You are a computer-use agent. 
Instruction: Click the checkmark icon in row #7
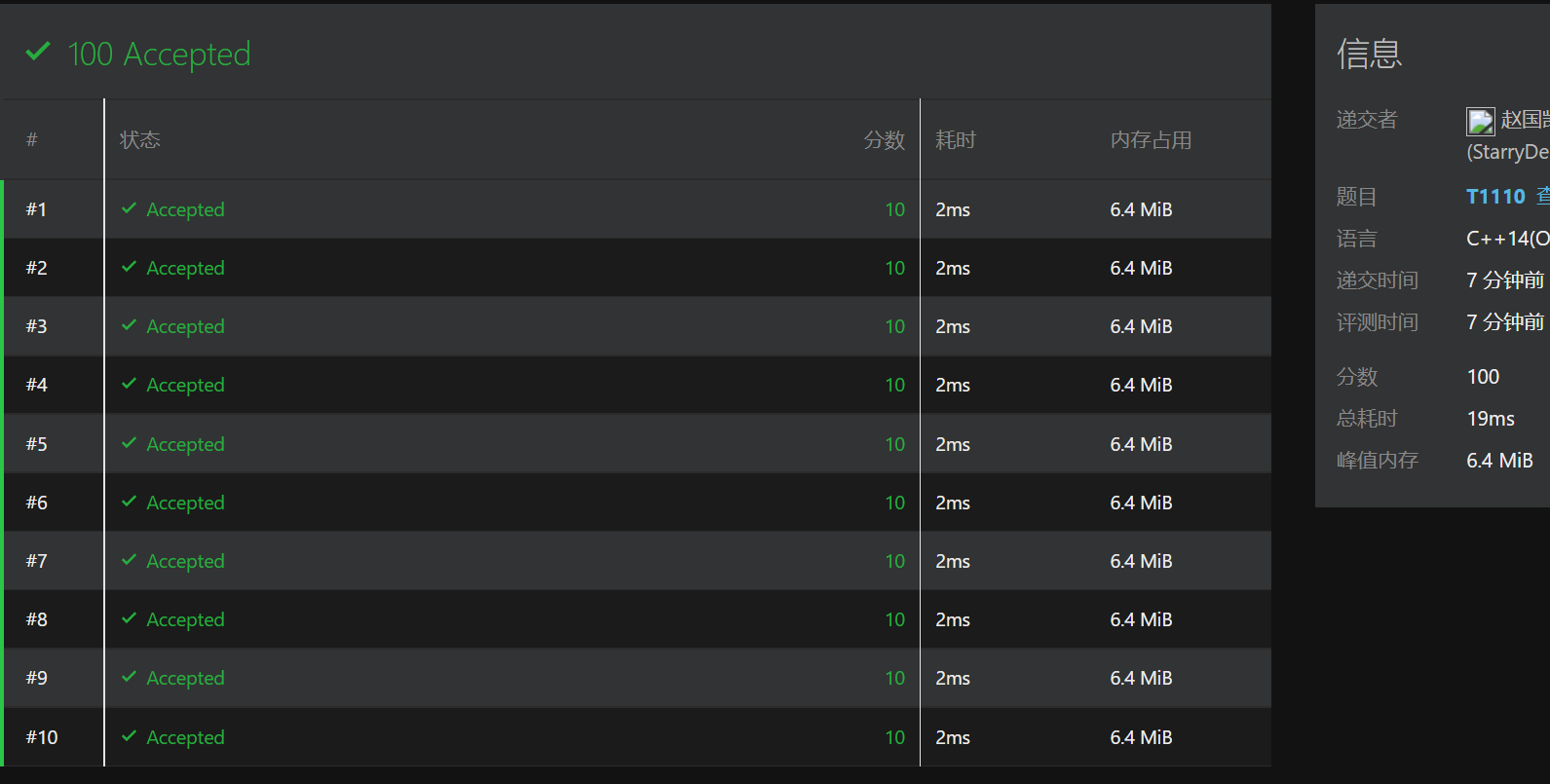coord(129,560)
